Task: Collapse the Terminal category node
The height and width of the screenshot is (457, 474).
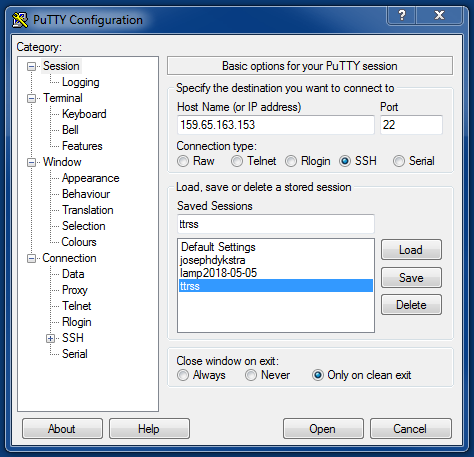Action: coord(31,98)
